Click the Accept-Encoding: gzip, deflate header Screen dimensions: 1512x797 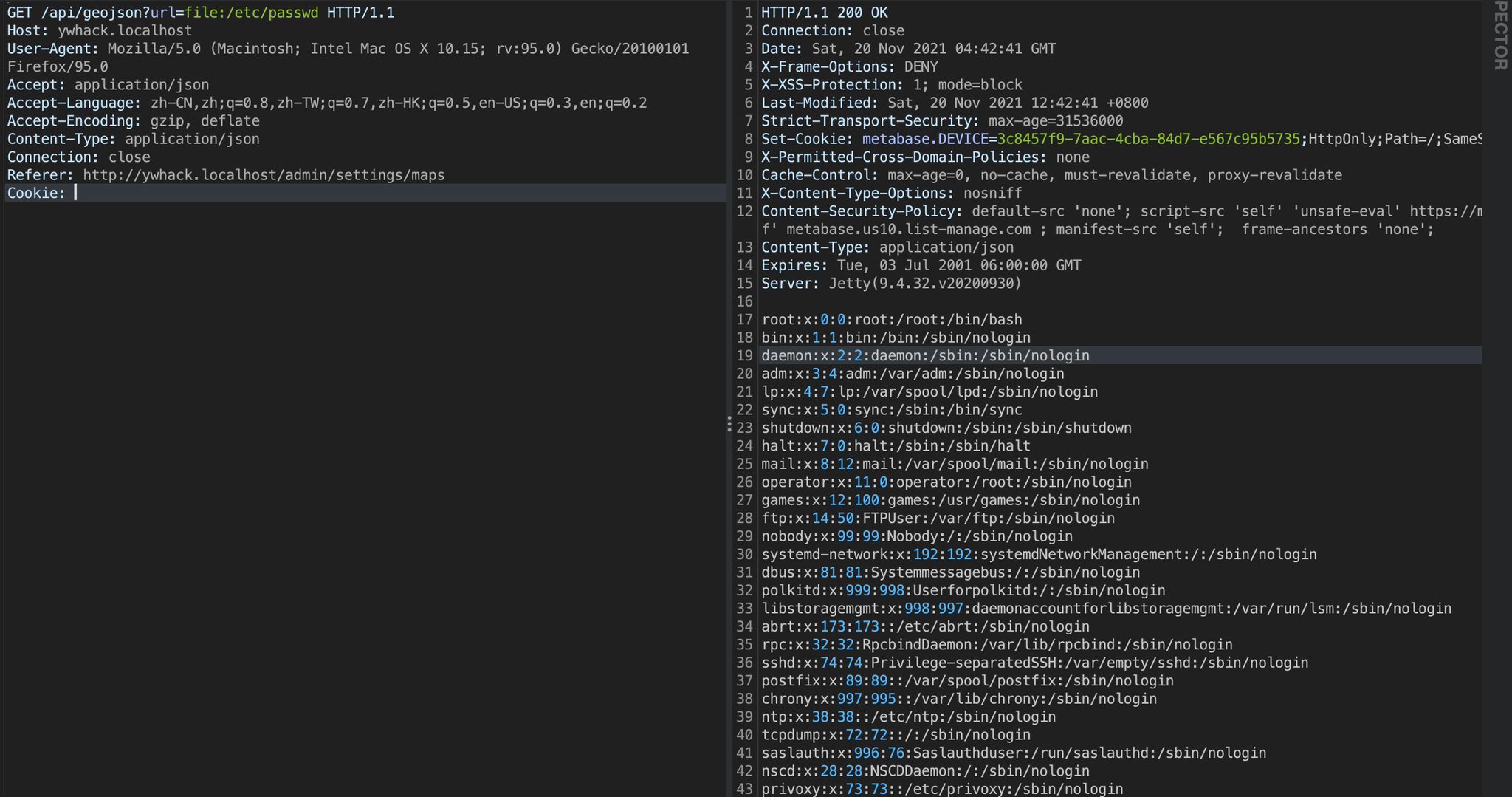tap(134, 121)
